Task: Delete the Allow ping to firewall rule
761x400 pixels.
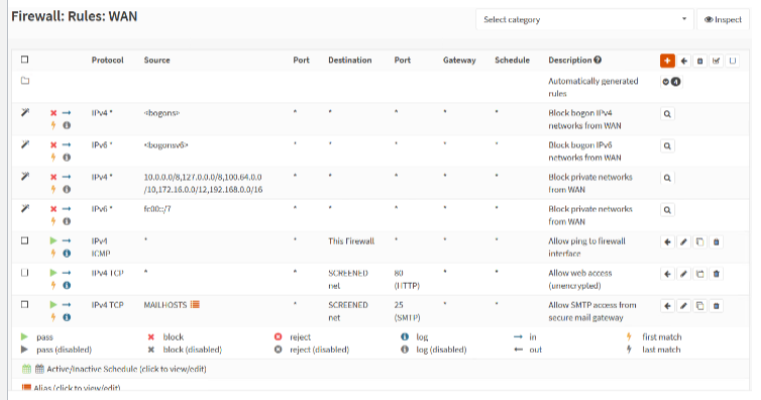Action: click(x=716, y=242)
